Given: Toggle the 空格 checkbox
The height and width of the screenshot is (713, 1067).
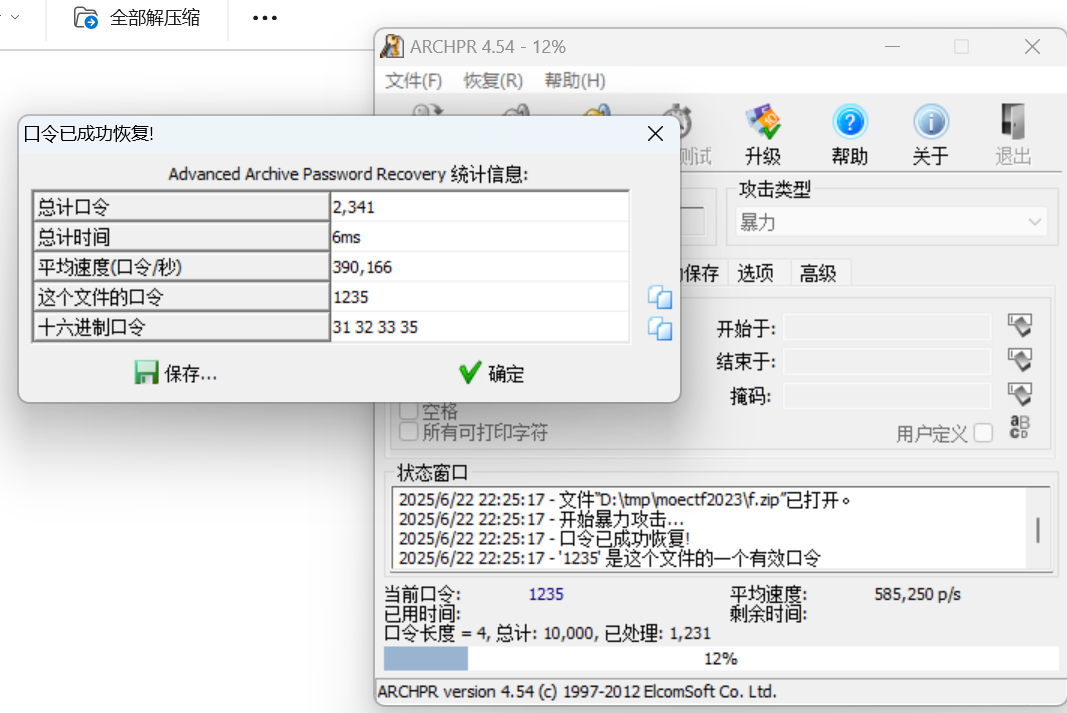Looking at the screenshot, I should pyautogui.click(x=408, y=411).
